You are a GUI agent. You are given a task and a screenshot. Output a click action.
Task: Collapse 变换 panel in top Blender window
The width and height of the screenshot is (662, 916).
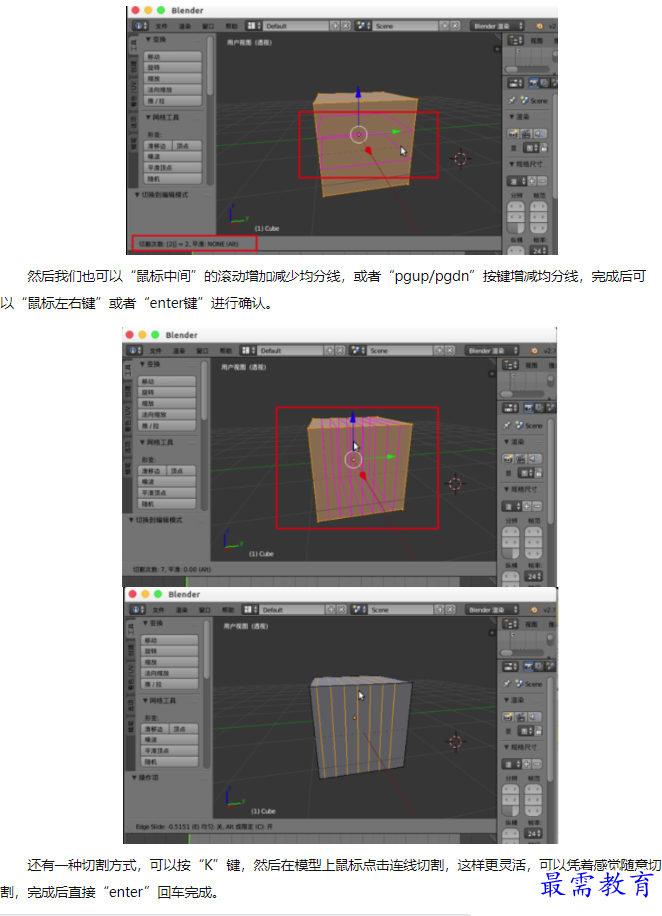tap(148, 39)
